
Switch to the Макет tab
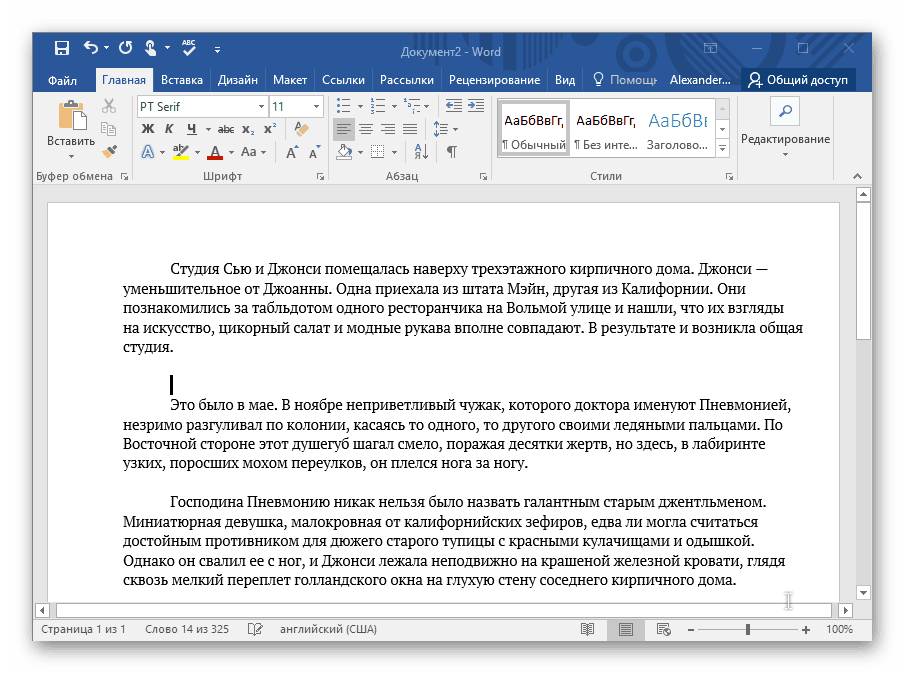click(x=289, y=80)
